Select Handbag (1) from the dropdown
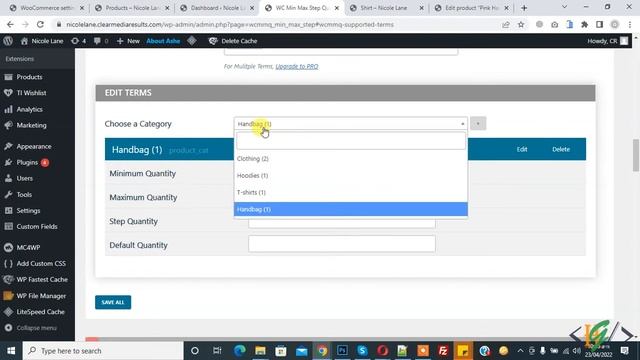The width and height of the screenshot is (640, 360). (351, 209)
